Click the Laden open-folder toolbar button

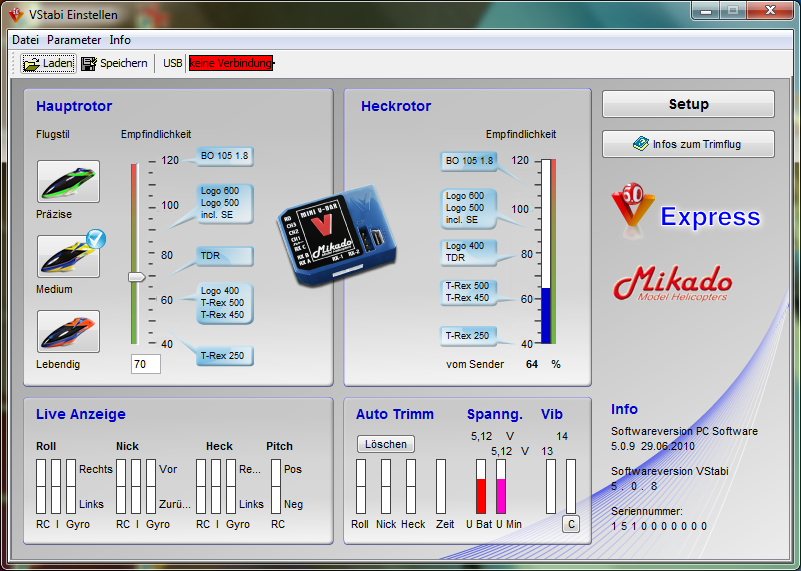(49, 63)
